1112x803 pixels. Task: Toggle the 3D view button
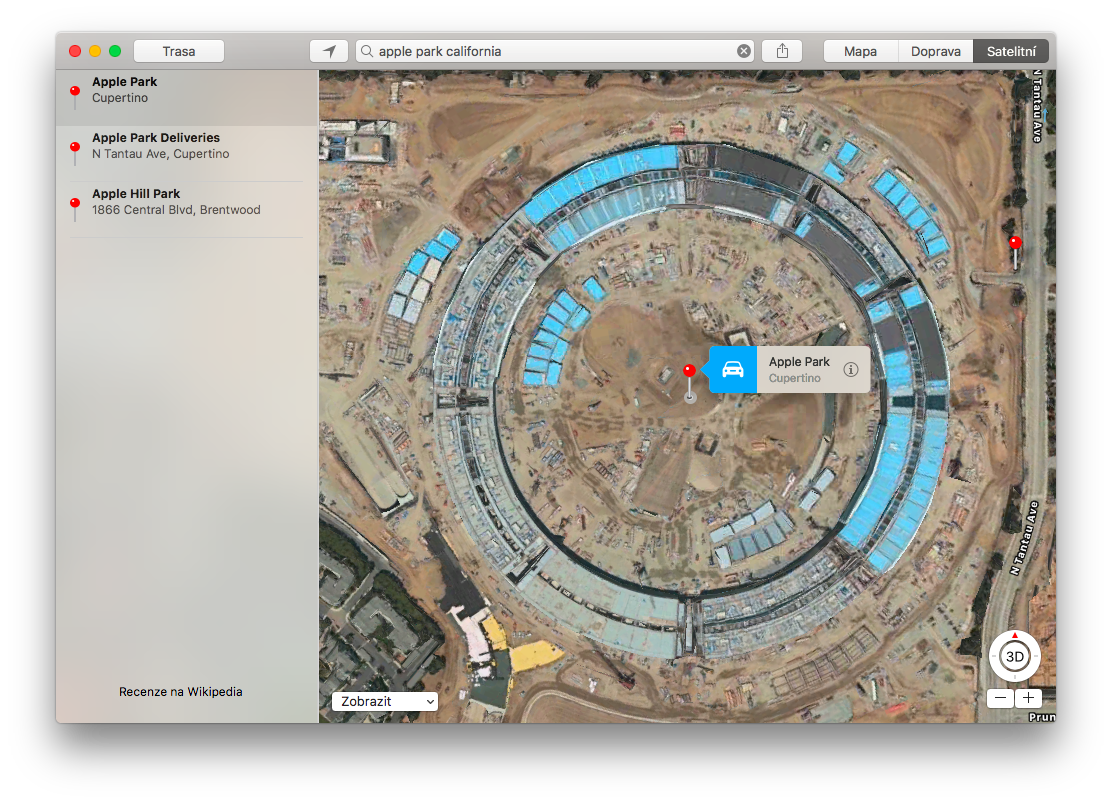[x=1015, y=656]
